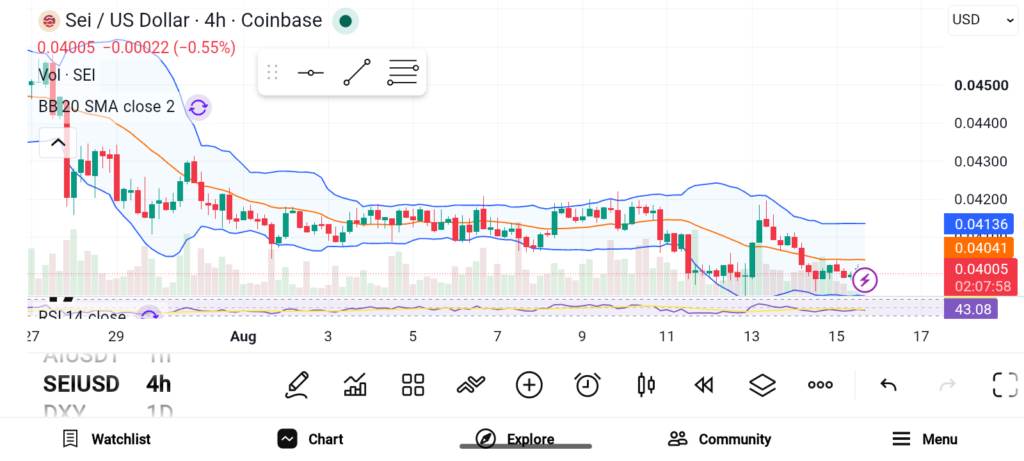1024x461 pixels.
Task: Change the 4h timeframe selector
Action: (158, 384)
